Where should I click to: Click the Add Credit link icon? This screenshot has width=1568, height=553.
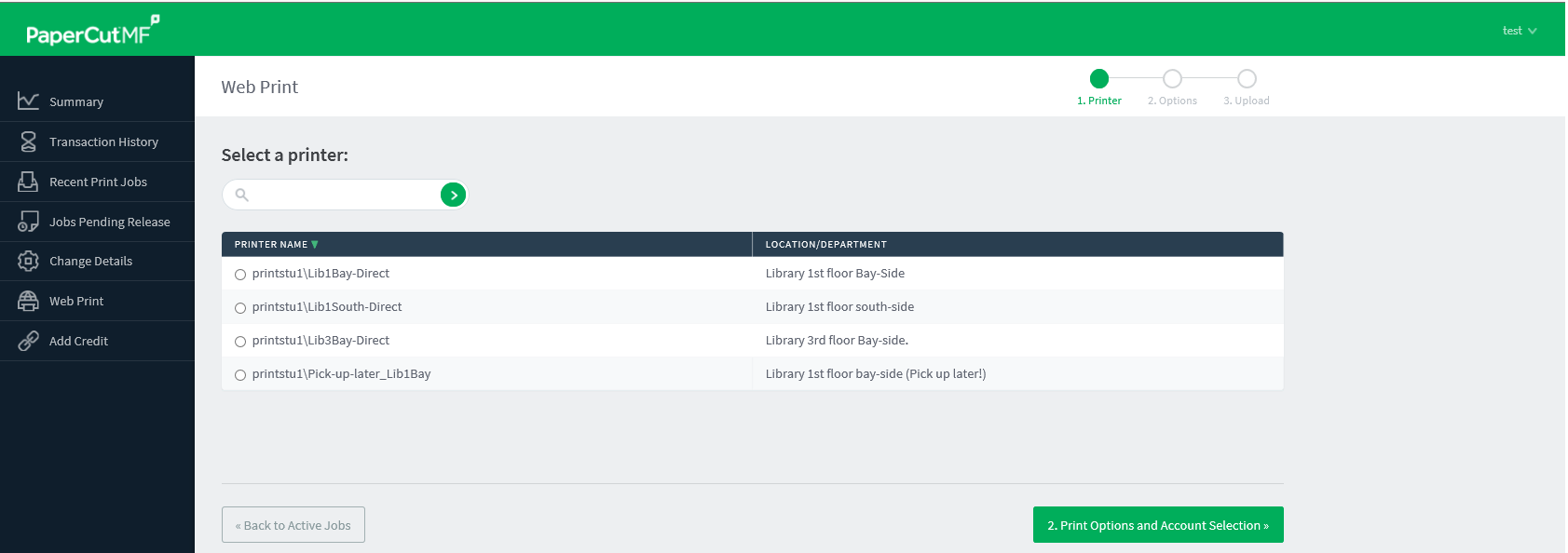click(28, 341)
